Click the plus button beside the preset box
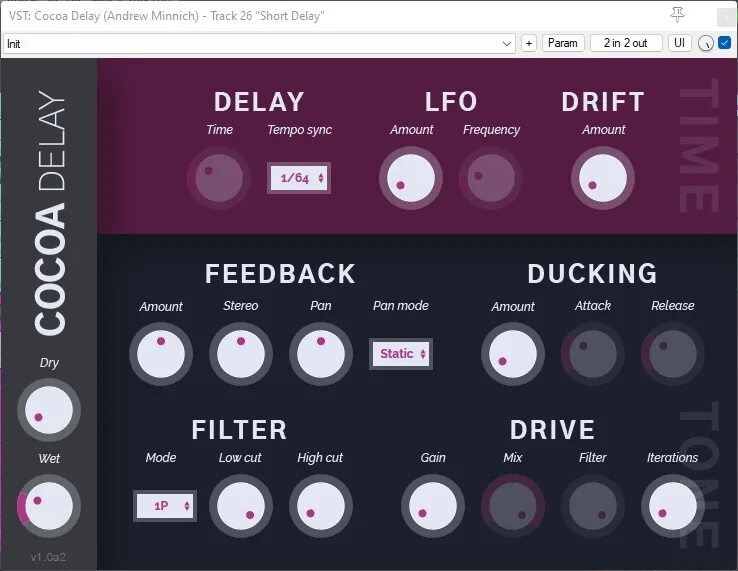Screen dimensions: 738x571 [x=529, y=43]
